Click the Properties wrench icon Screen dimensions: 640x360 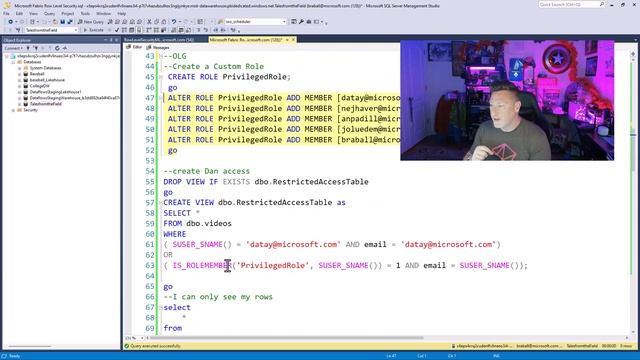click(x=301, y=22)
